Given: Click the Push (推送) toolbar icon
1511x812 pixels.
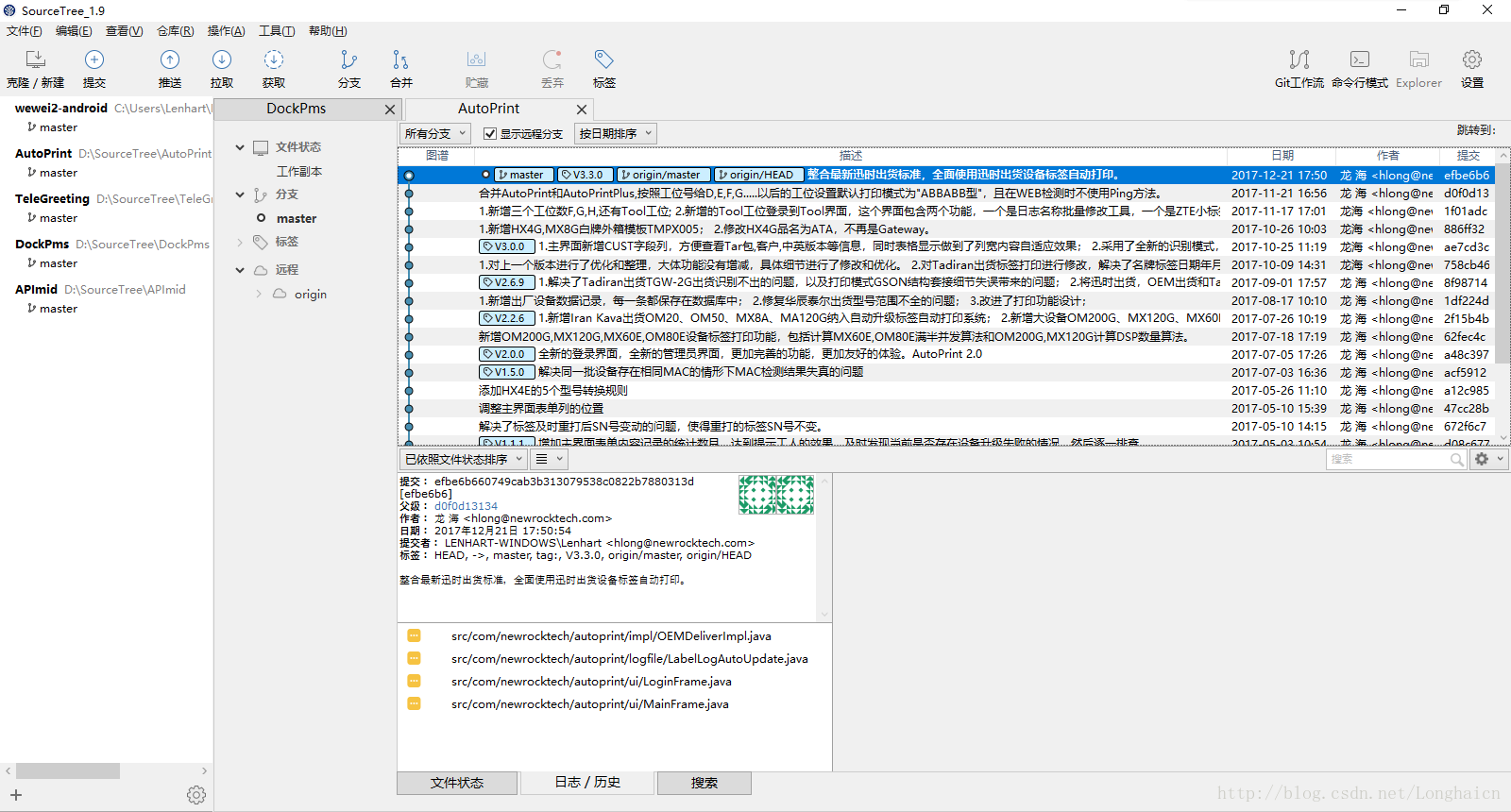Looking at the screenshot, I should click(170, 60).
